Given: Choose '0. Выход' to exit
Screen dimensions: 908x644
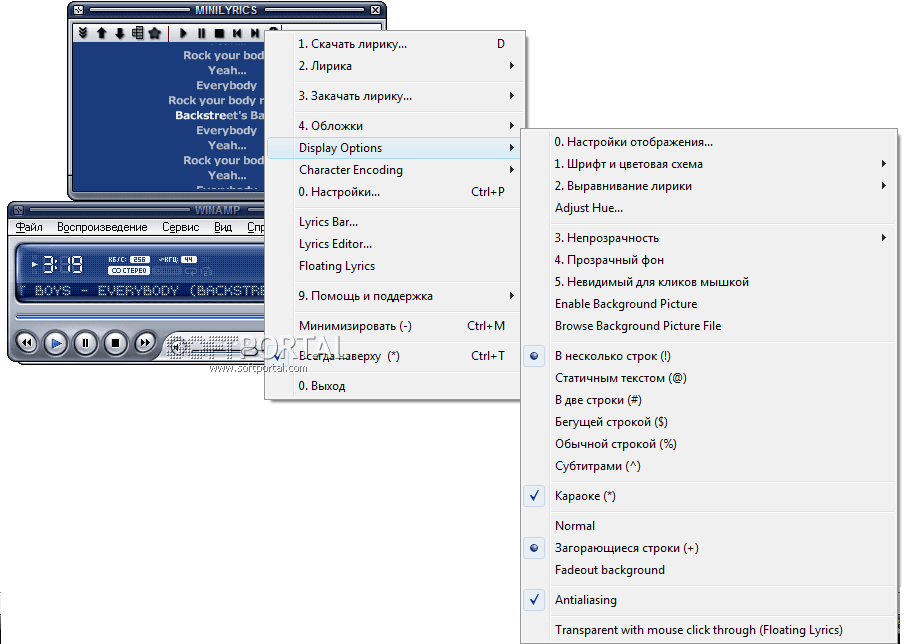Looking at the screenshot, I should pos(394,386).
